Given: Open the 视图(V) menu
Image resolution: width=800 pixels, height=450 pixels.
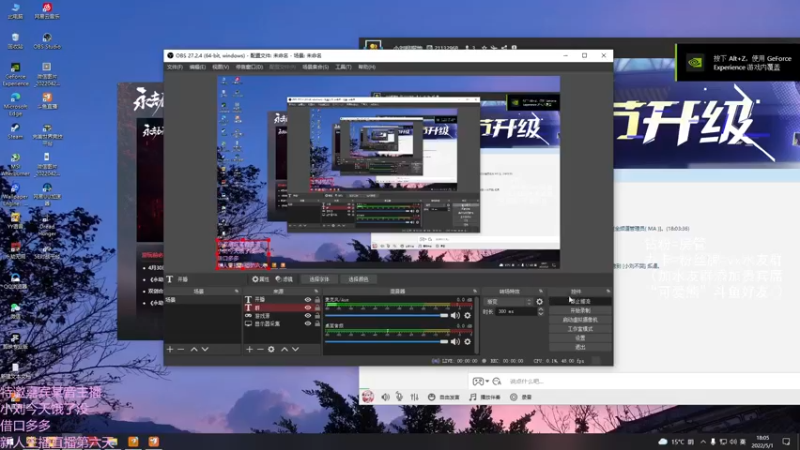Looking at the screenshot, I should tap(220, 67).
